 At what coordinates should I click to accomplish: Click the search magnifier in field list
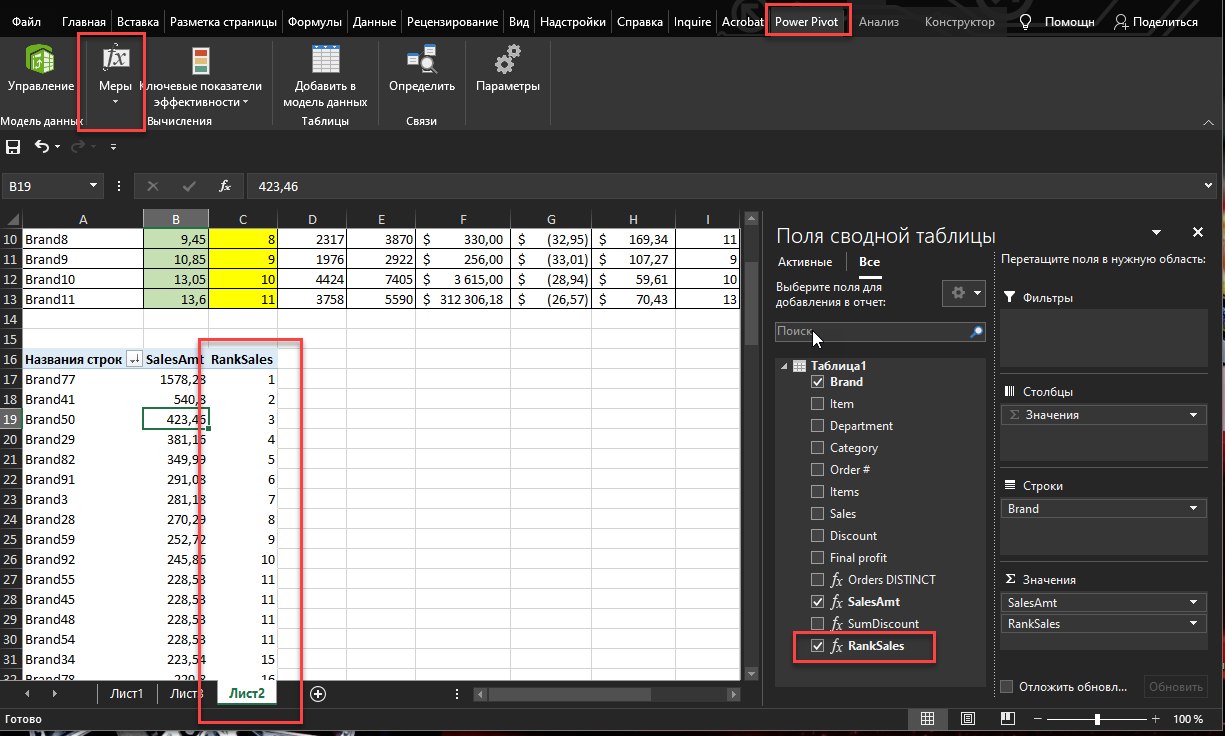tap(976, 331)
